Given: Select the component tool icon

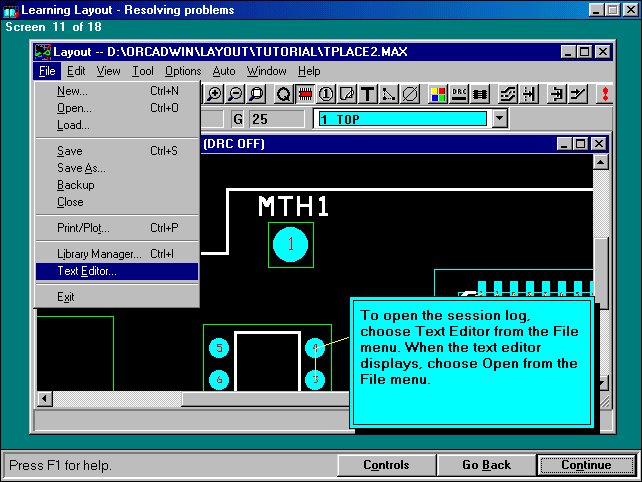Looking at the screenshot, I should pyautogui.click(x=303, y=94).
